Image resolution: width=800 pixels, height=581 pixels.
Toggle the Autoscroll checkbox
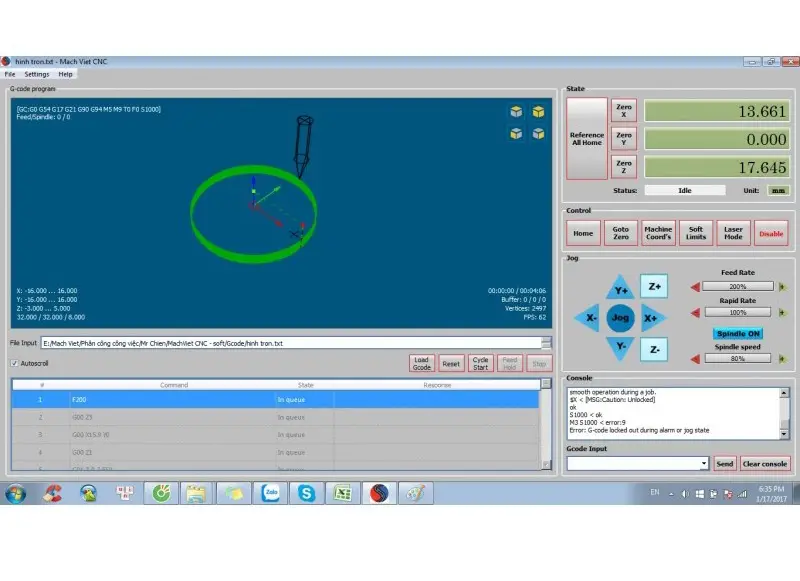coord(14,363)
